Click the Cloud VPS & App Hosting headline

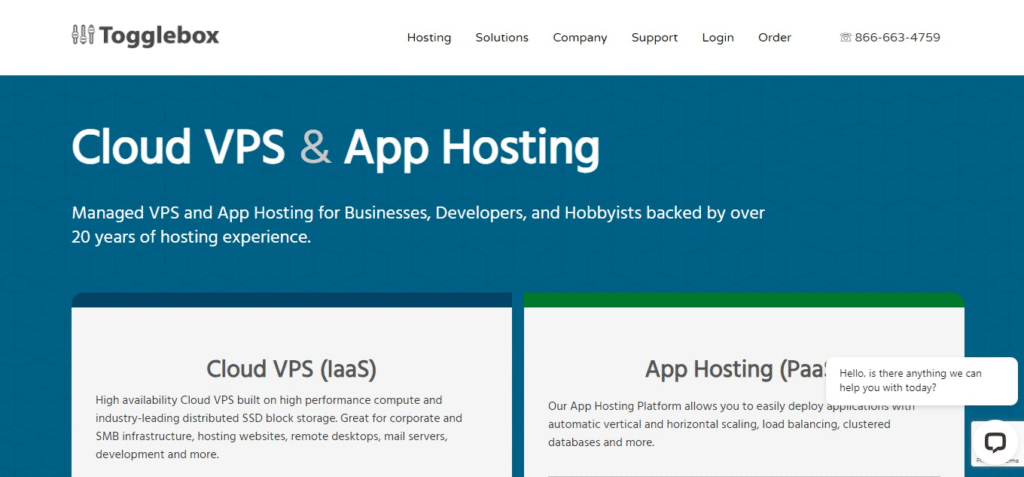click(335, 148)
